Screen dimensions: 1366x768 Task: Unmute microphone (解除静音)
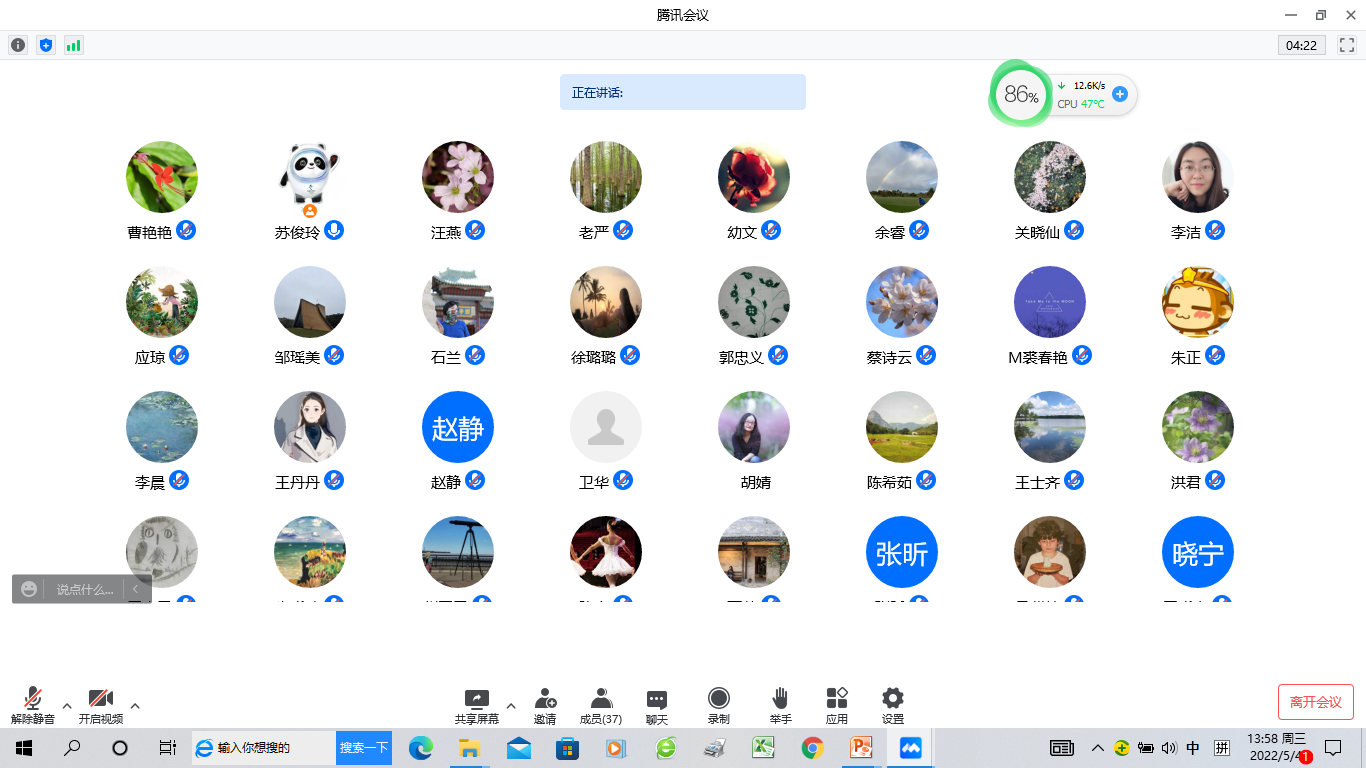33,705
